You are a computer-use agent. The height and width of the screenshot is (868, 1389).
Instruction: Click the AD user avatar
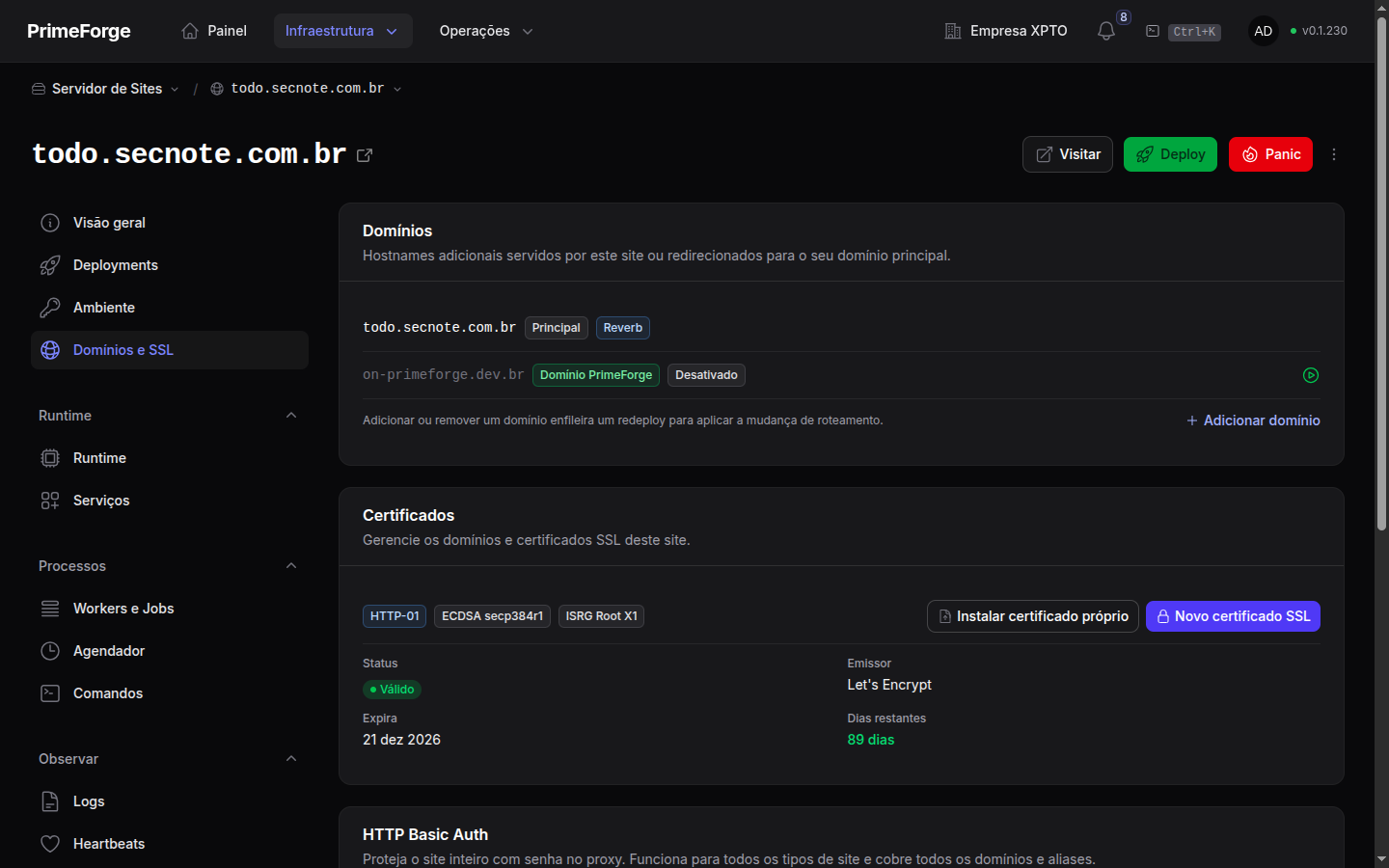pos(1264,31)
